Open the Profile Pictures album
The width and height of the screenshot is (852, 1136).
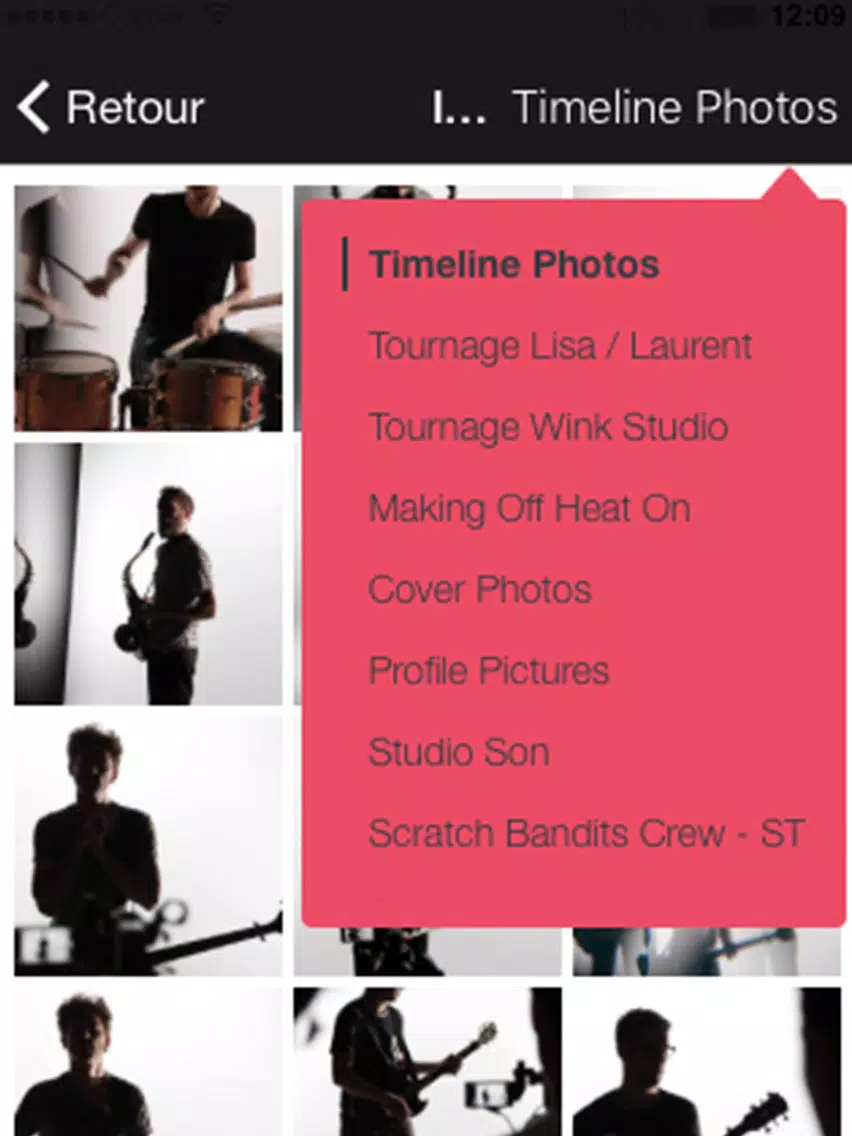click(x=488, y=670)
